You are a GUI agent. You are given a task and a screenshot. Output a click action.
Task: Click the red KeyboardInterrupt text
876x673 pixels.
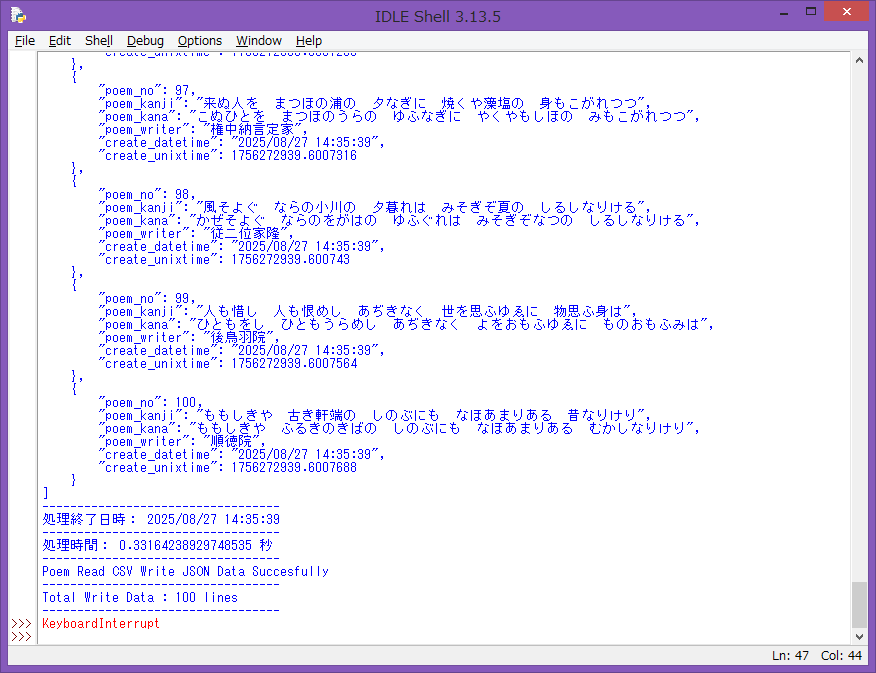(x=100, y=624)
